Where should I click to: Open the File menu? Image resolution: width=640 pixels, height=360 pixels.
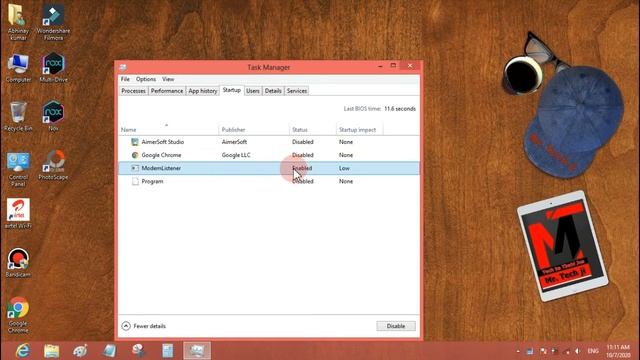(x=125, y=79)
